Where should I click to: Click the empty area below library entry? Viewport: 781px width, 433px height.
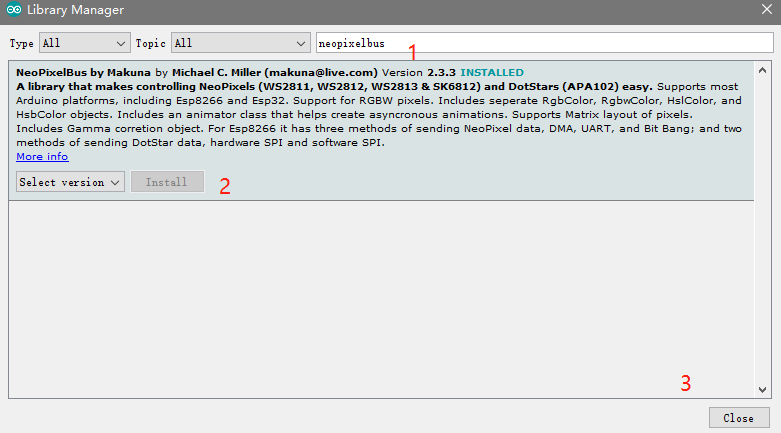(380, 300)
